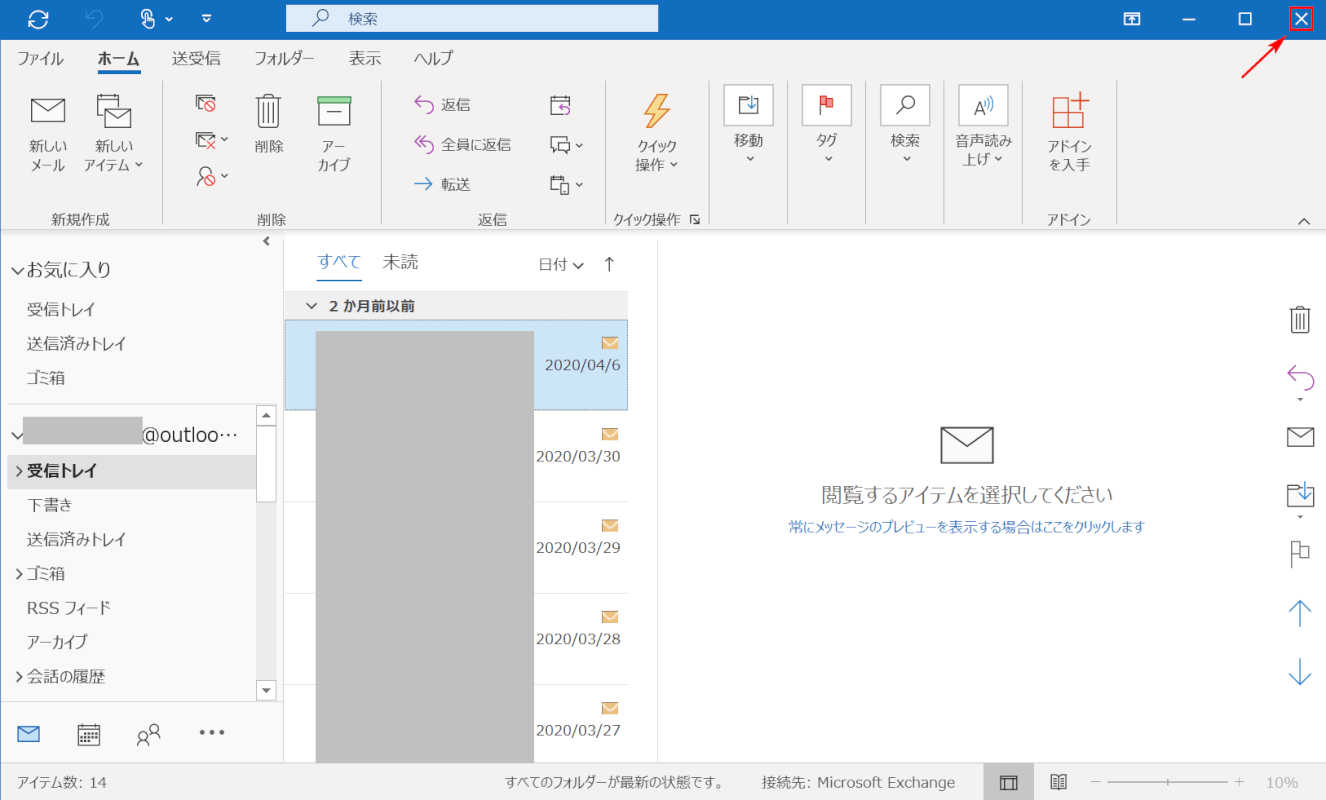Expand the ゴミ箱 folder under account
The image size is (1326, 800).
click(19, 574)
